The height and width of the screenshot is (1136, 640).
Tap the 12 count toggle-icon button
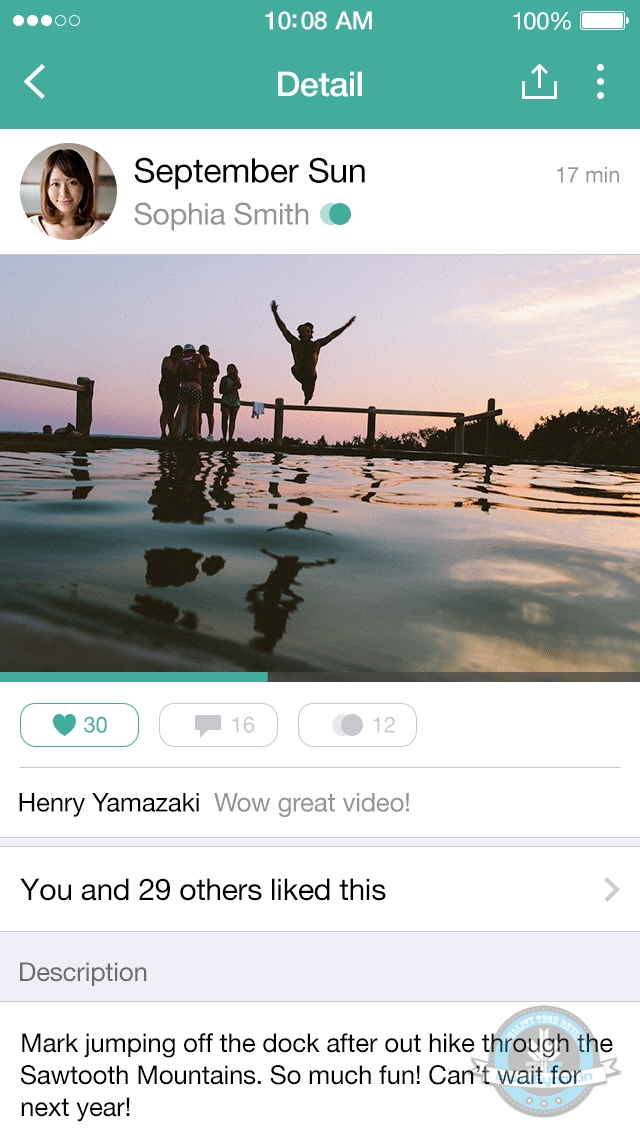pos(357,725)
